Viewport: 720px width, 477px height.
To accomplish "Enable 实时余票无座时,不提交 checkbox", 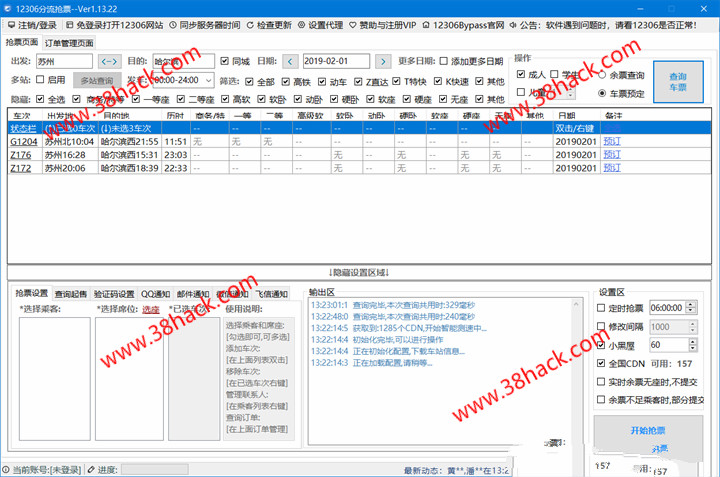I will pos(601,382).
